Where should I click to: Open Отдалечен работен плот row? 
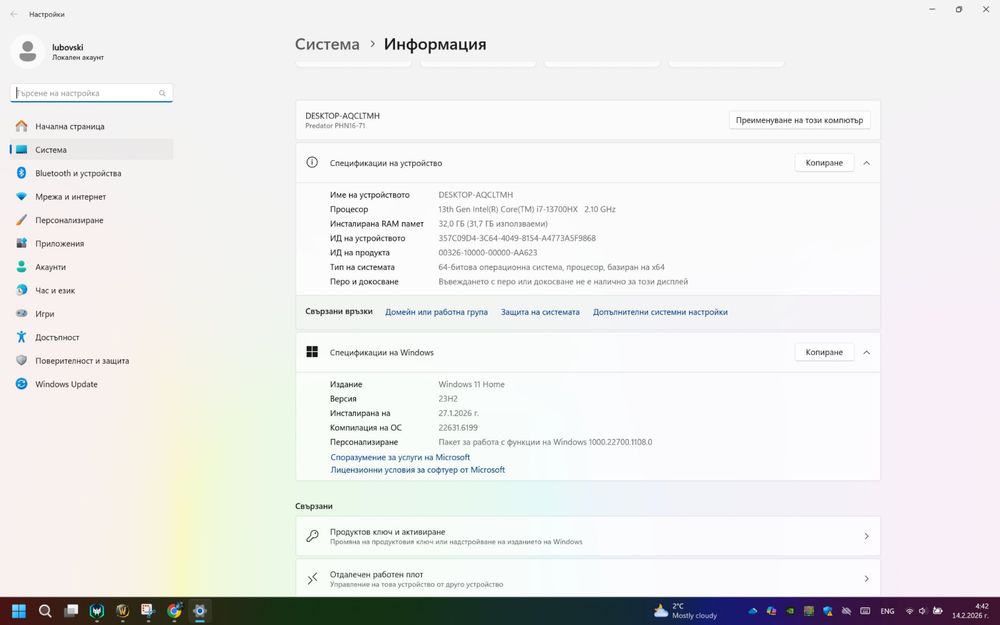click(587, 578)
